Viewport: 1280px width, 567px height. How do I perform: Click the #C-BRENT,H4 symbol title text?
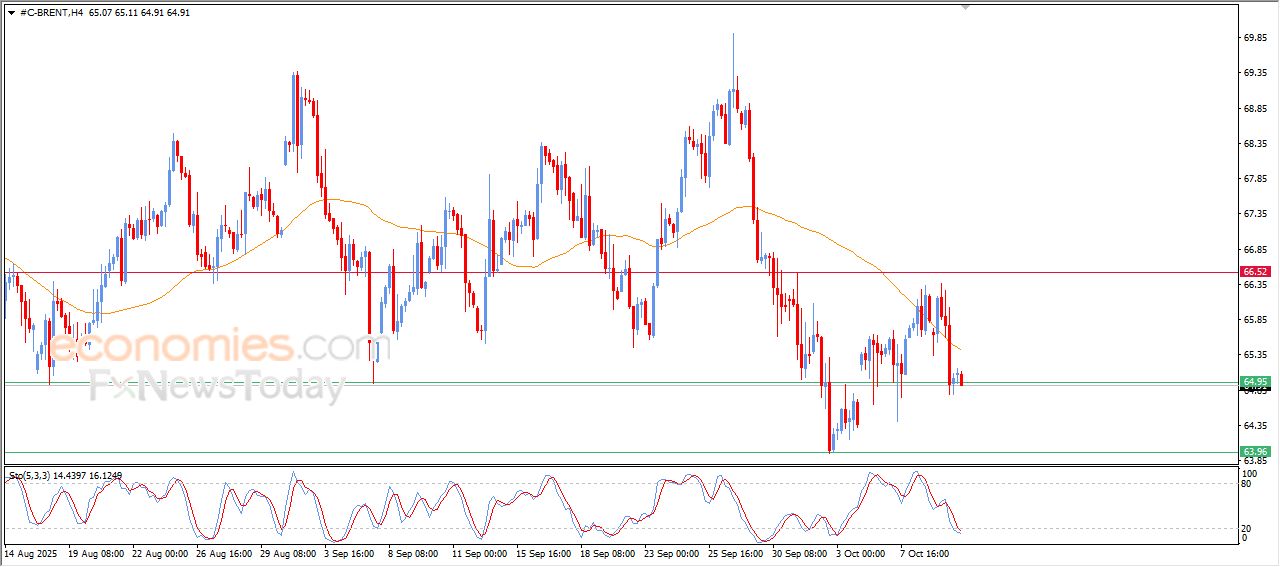pos(52,13)
